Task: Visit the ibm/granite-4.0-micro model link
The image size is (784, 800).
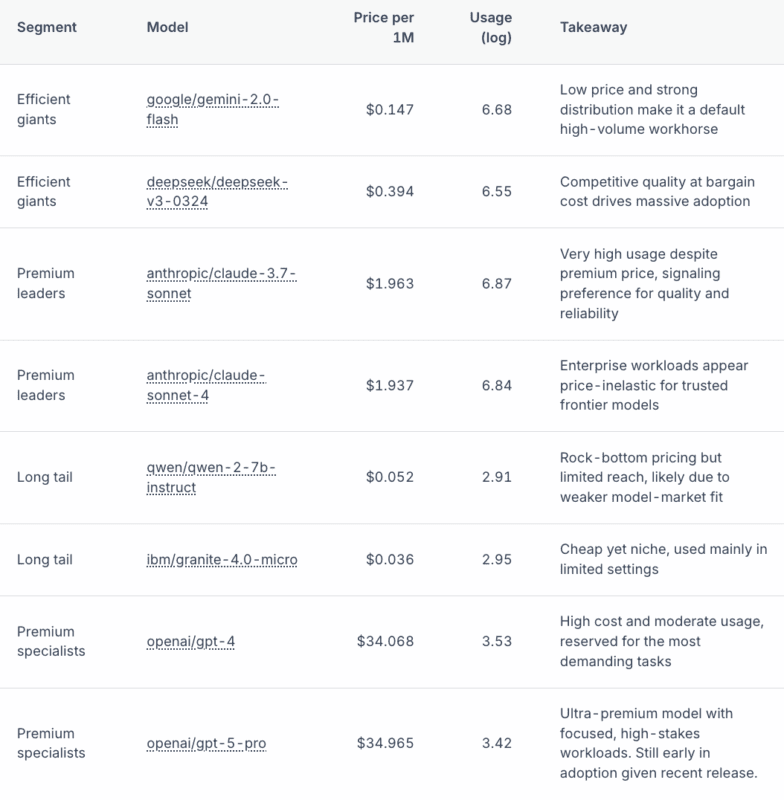Action: pos(222,559)
